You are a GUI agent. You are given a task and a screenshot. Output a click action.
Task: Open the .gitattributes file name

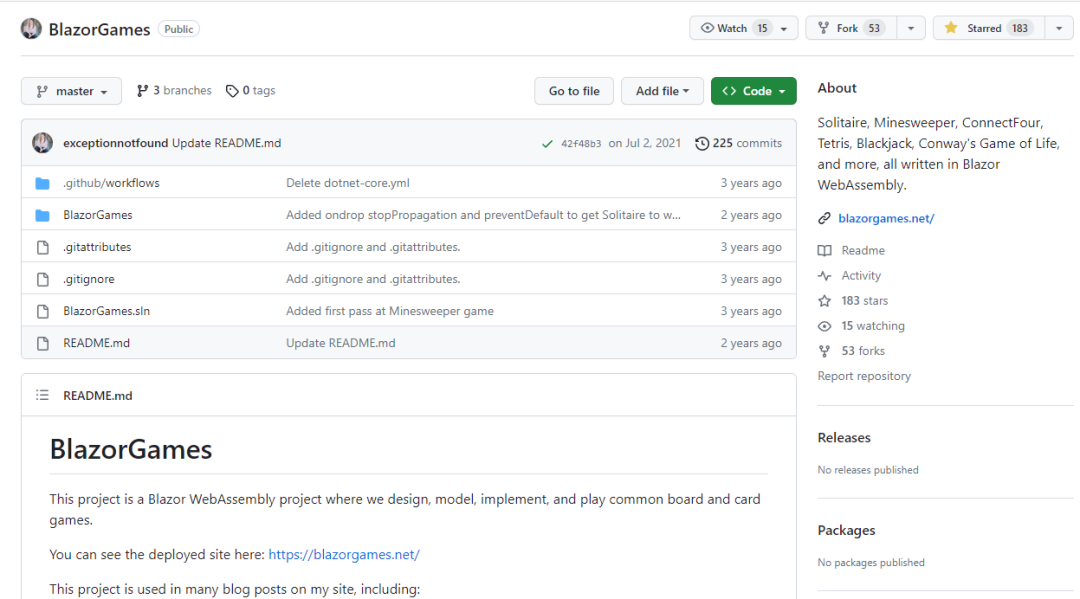pos(97,247)
